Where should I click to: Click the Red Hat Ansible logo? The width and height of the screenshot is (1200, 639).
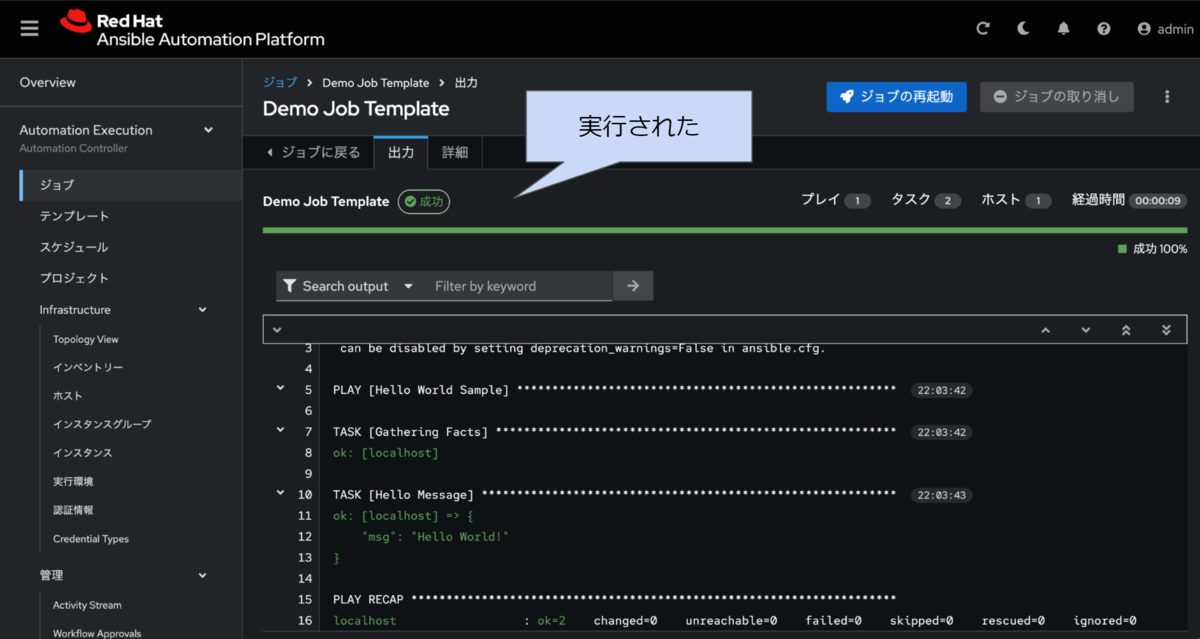coord(192,29)
